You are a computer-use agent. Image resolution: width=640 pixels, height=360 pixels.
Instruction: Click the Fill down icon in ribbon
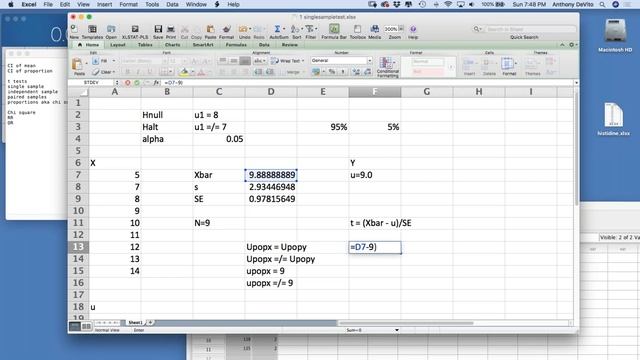coord(96,61)
